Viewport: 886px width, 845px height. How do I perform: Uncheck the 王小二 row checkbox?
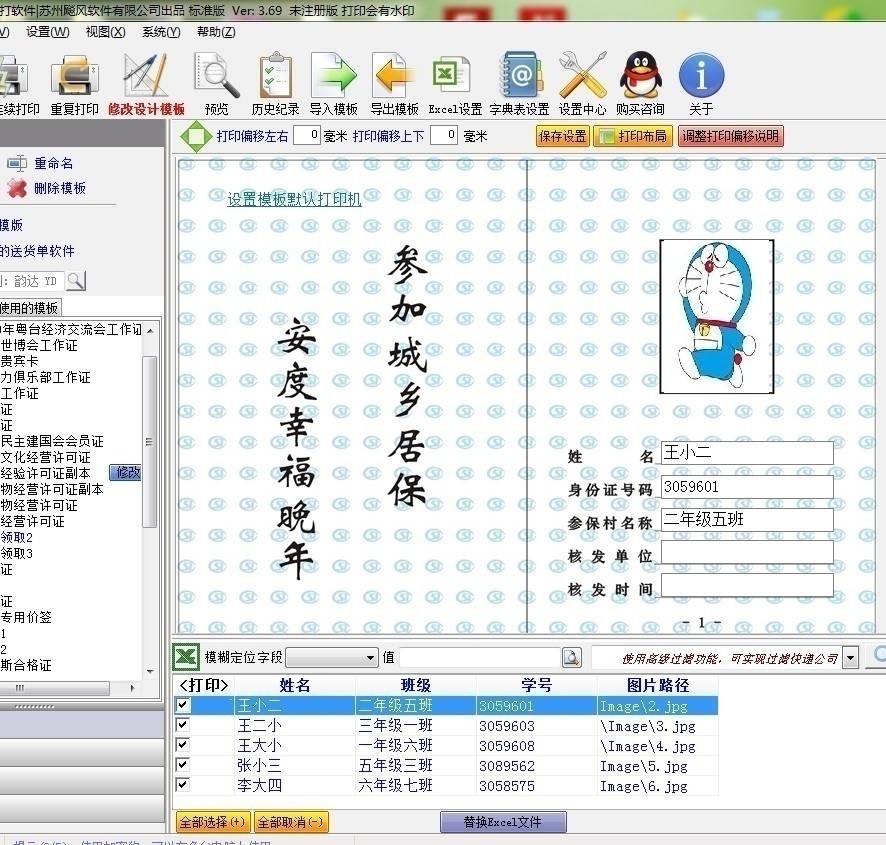[183, 705]
